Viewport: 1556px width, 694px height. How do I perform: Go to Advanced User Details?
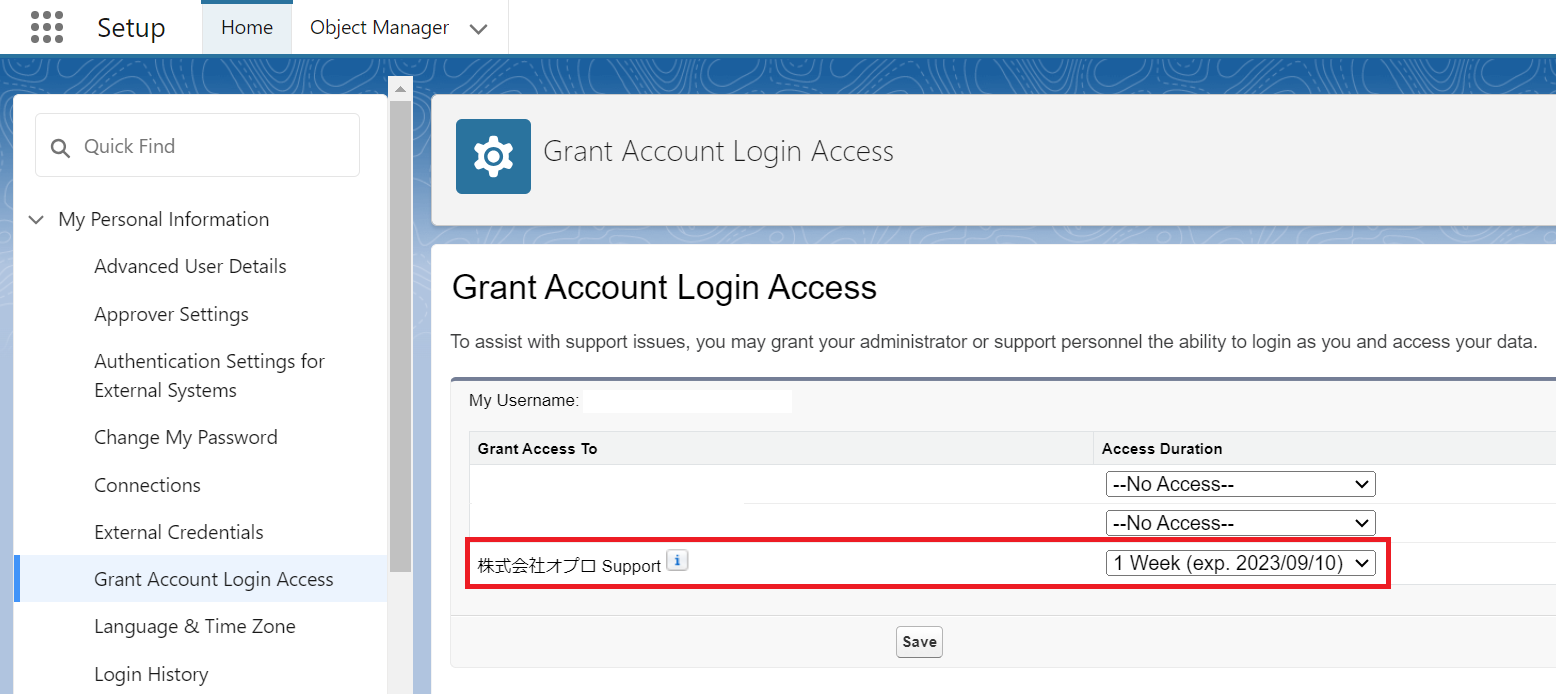tap(190, 266)
